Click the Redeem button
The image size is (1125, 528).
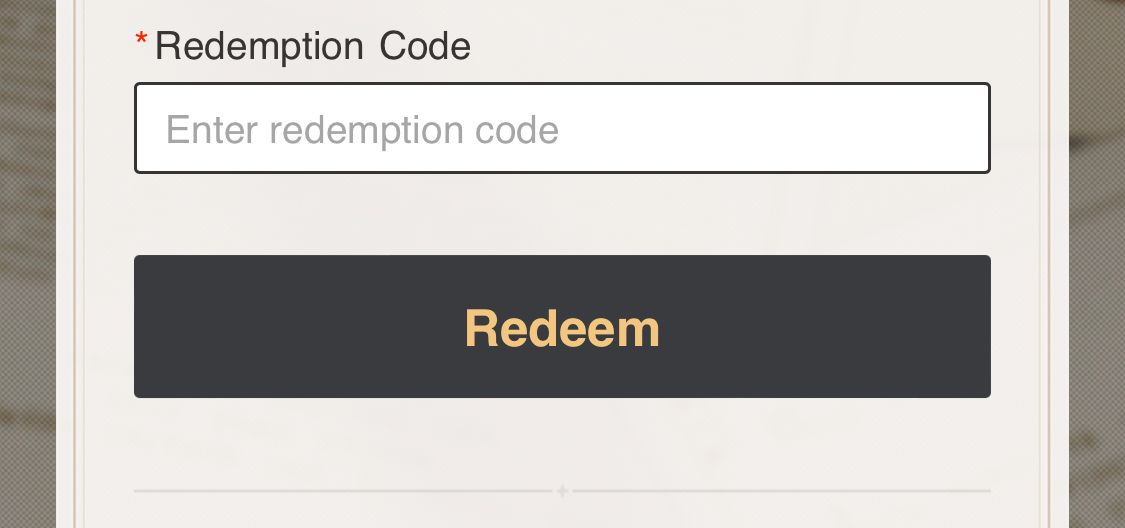pos(562,327)
